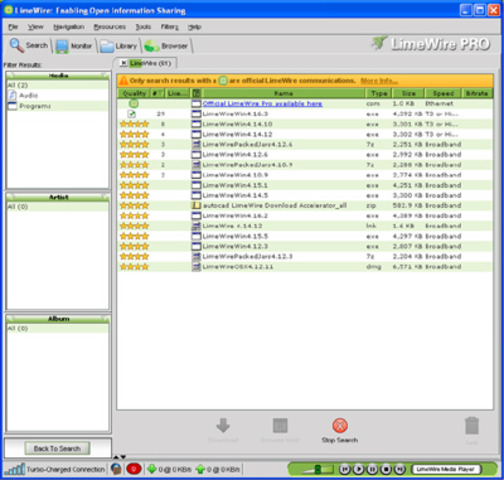Screen dimensions: 504x480
Task: Open the Navigation menu
Action: click(69, 27)
